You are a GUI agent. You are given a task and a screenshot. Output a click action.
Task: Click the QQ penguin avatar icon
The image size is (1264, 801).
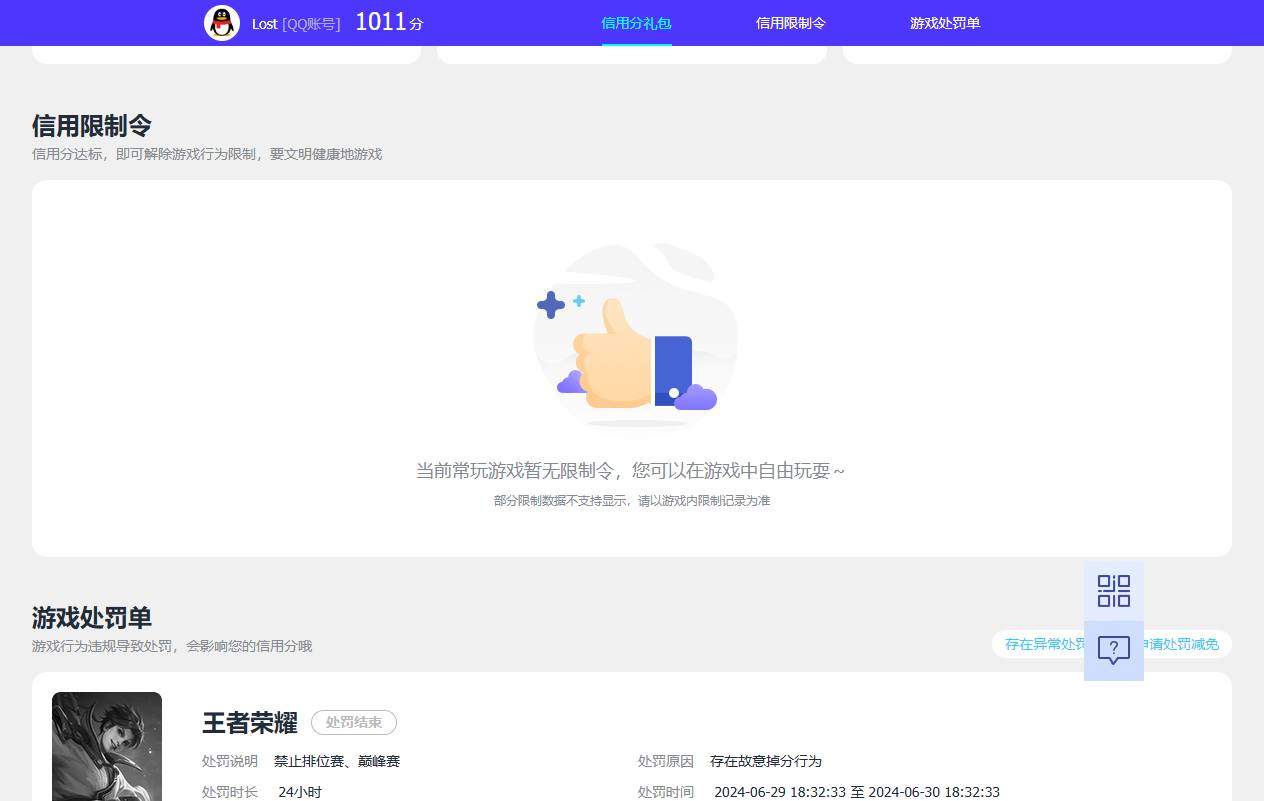coord(222,23)
